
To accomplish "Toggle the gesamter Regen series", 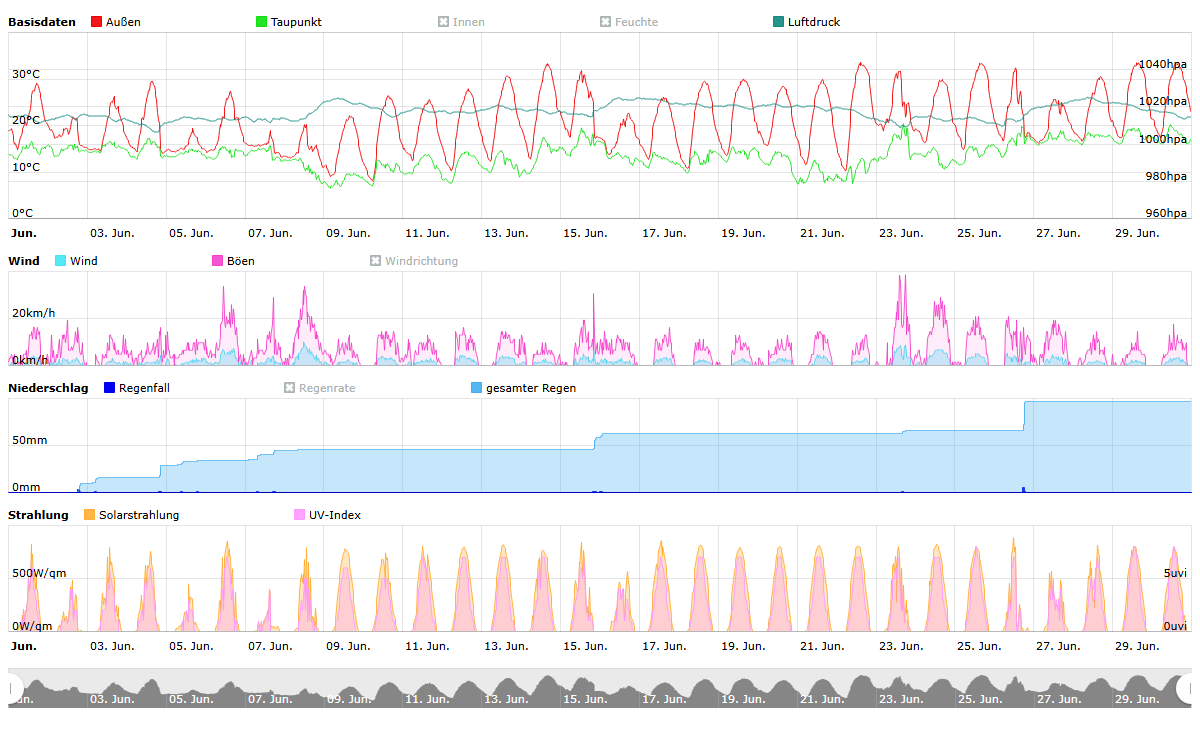I will pos(477,388).
